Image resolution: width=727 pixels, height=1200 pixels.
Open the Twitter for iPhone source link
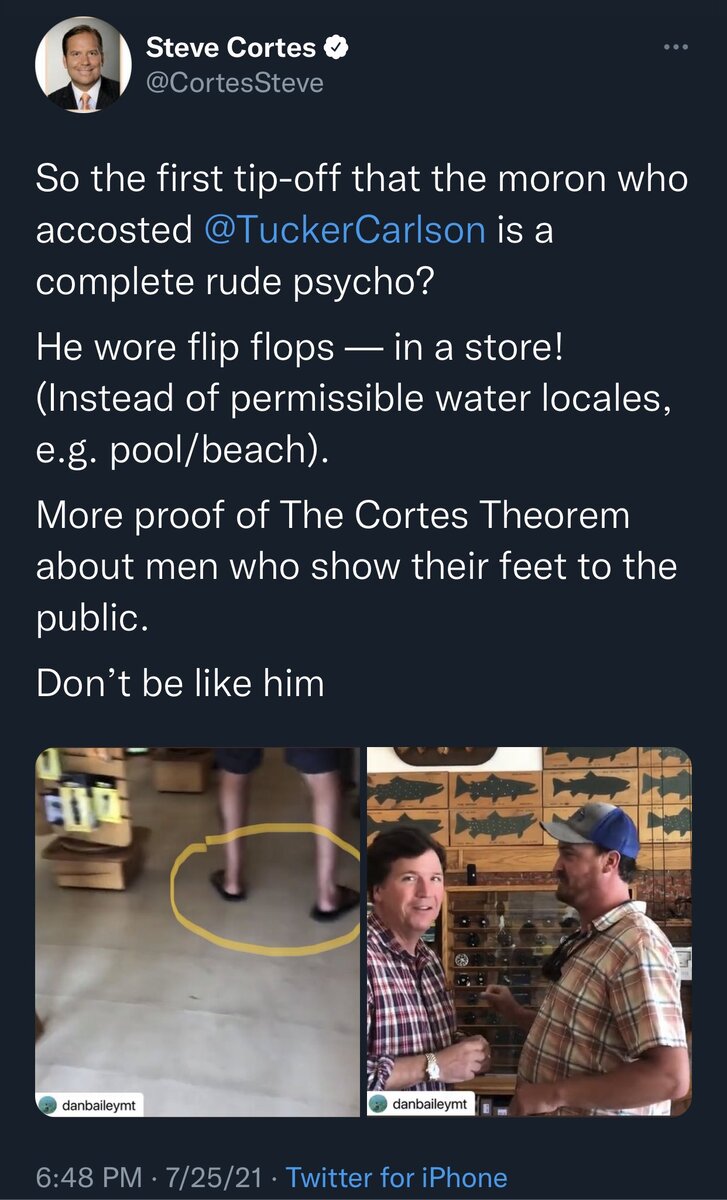(396, 1178)
